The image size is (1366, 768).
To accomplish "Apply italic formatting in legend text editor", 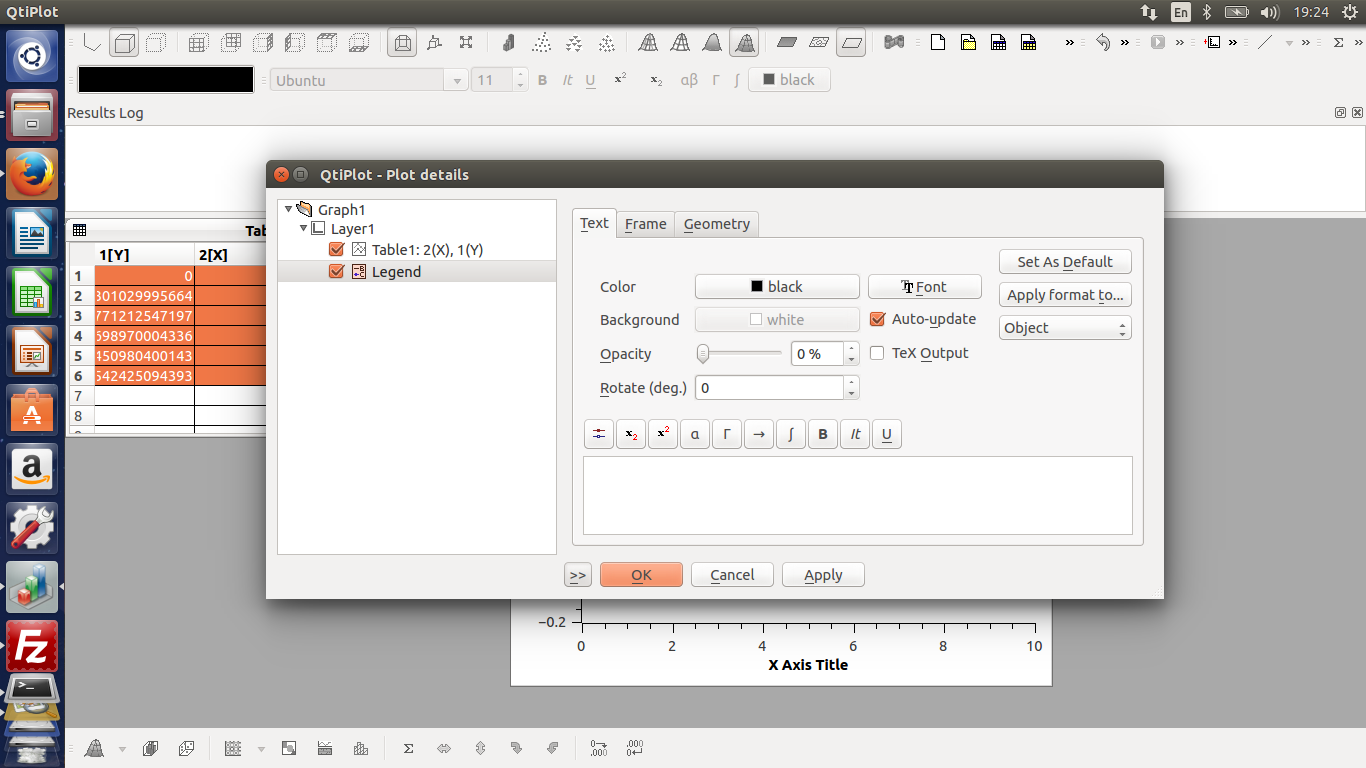I will [x=855, y=434].
